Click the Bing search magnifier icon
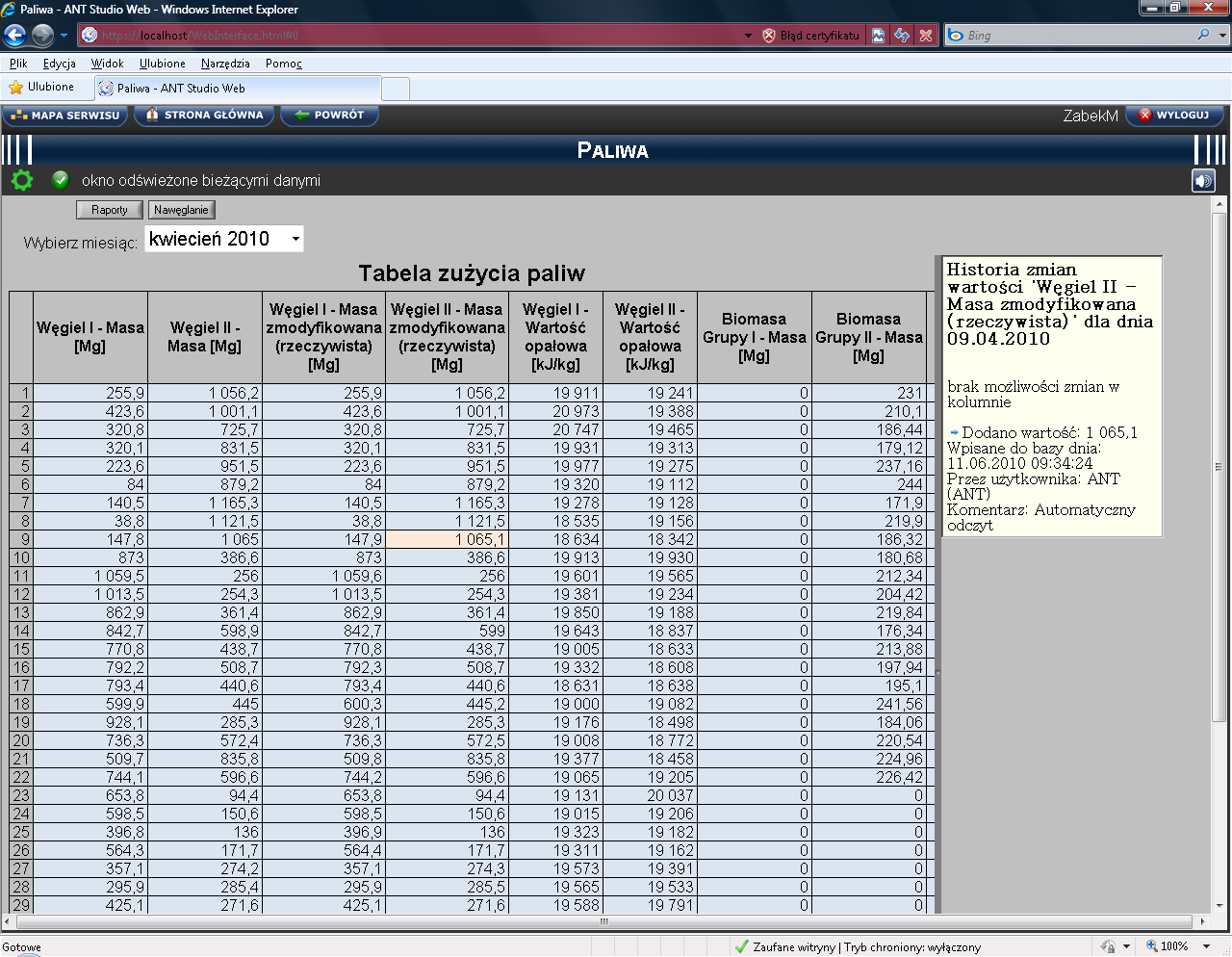 [1204, 35]
